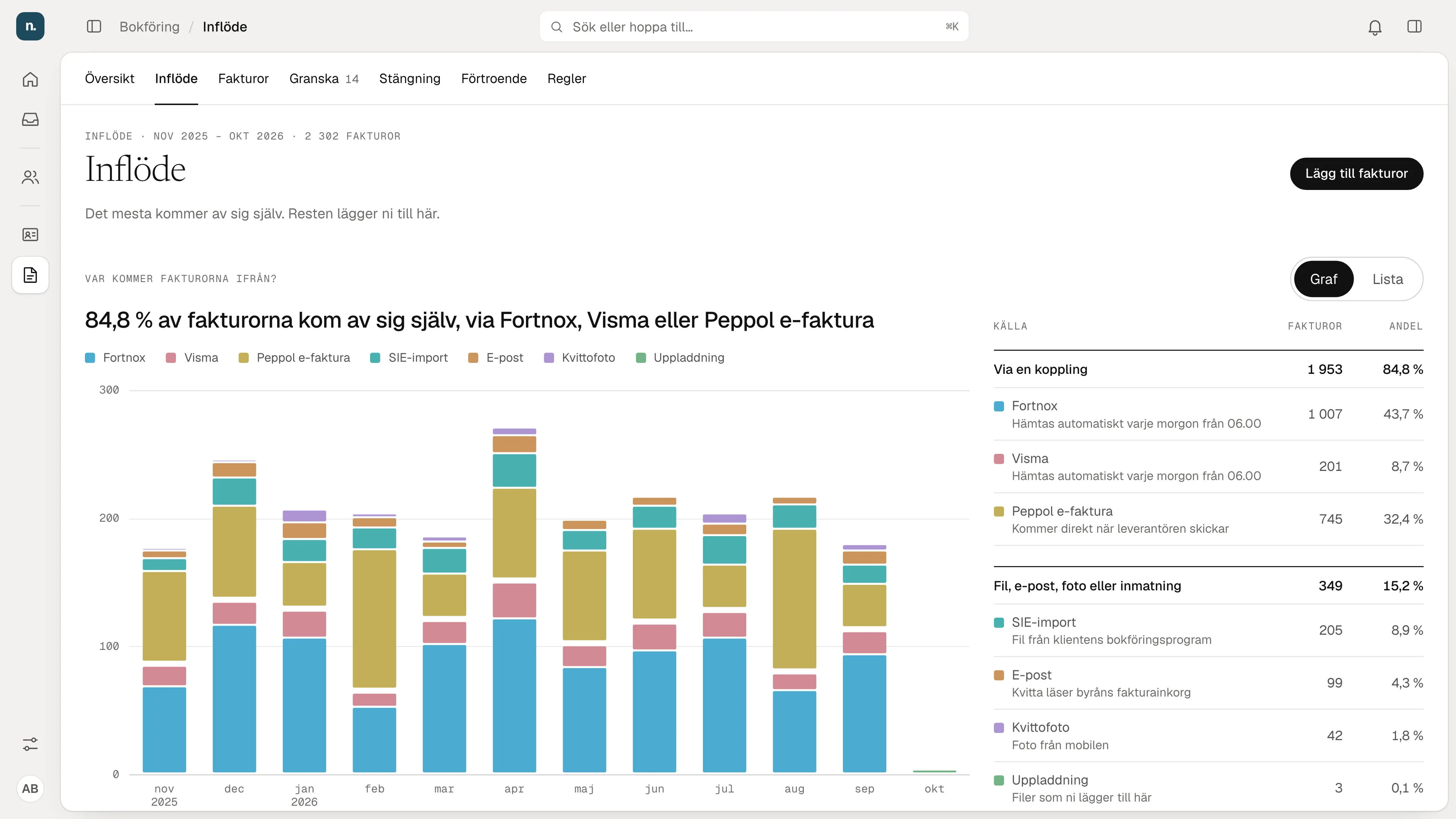This screenshot has height=819, width=1456.
Task: Toggle E-post legend item
Action: tap(496, 358)
